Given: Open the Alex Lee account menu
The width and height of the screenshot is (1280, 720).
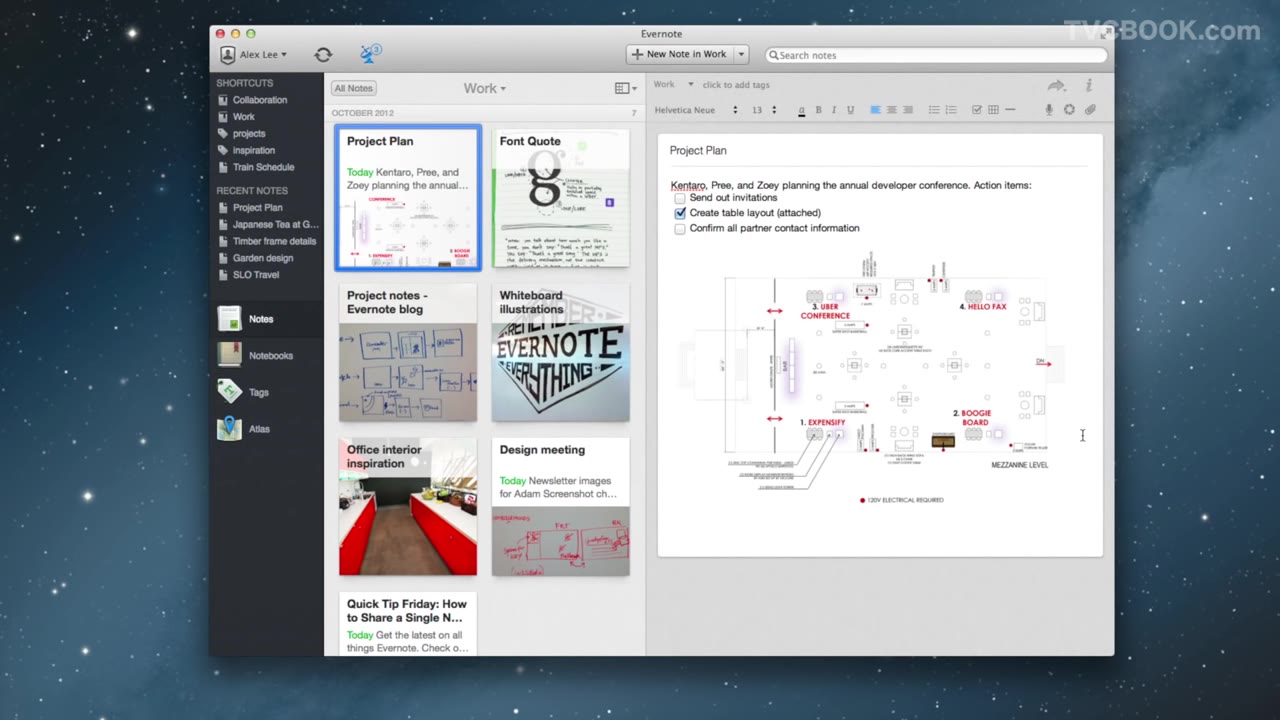Looking at the screenshot, I should 254,55.
